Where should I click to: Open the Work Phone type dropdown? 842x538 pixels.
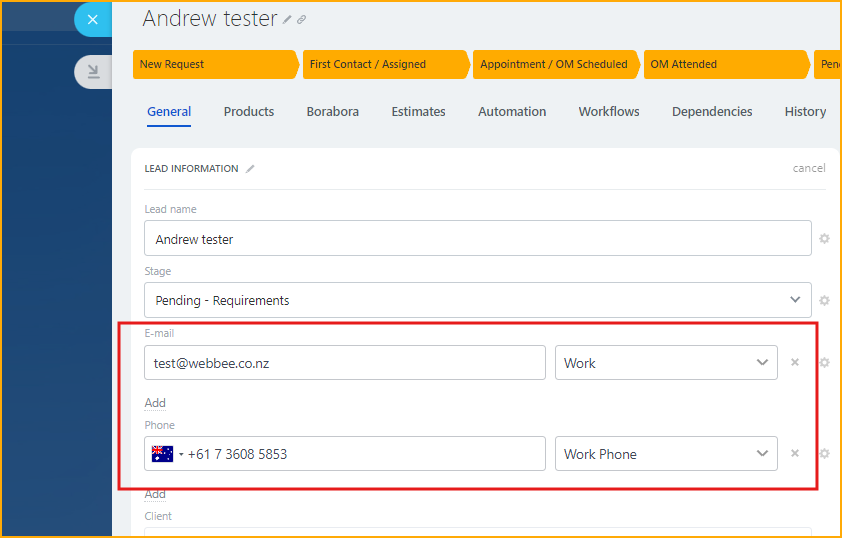(666, 454)
